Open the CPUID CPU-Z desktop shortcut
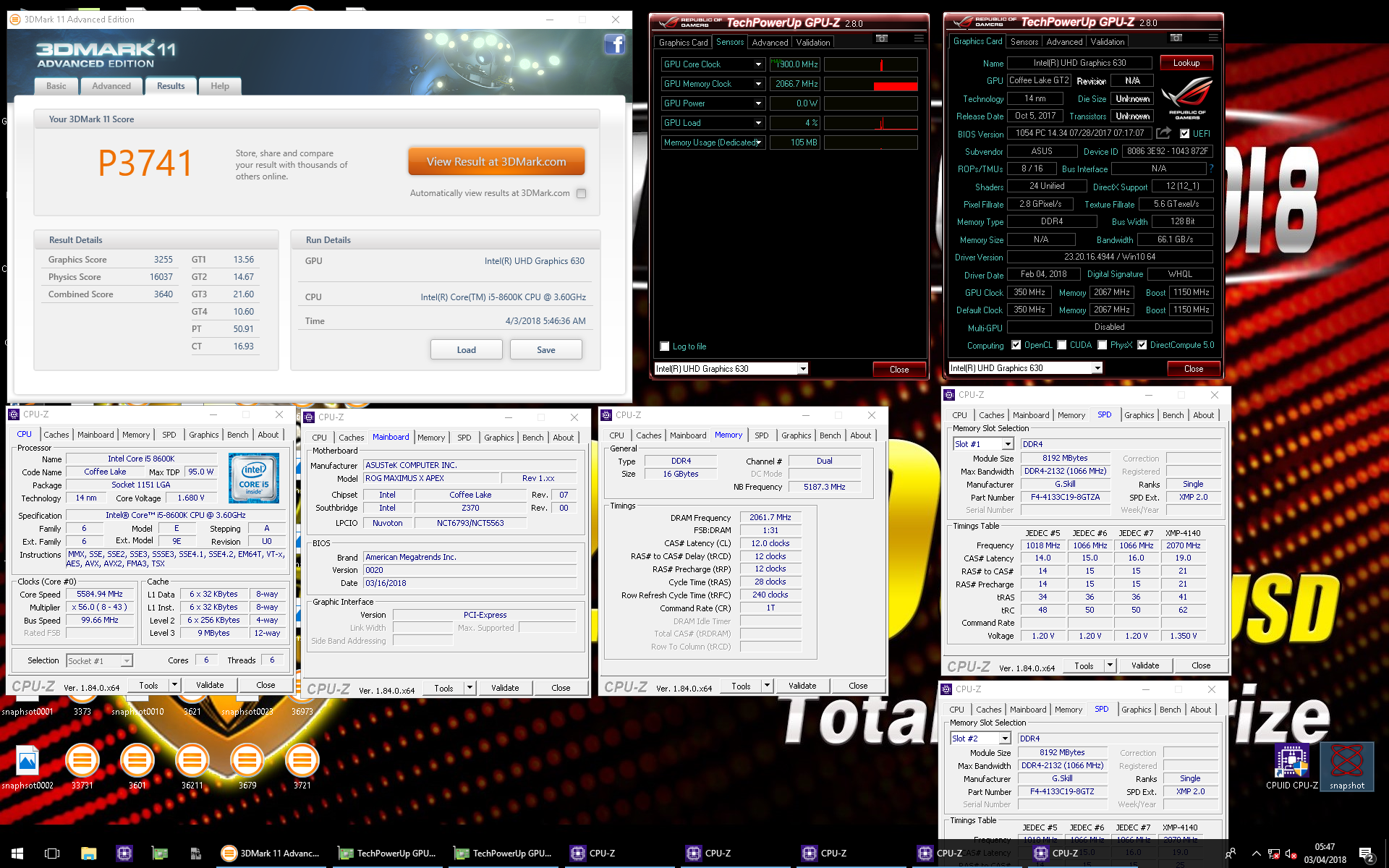1389x868 pixels. [x=1292, y=767]
